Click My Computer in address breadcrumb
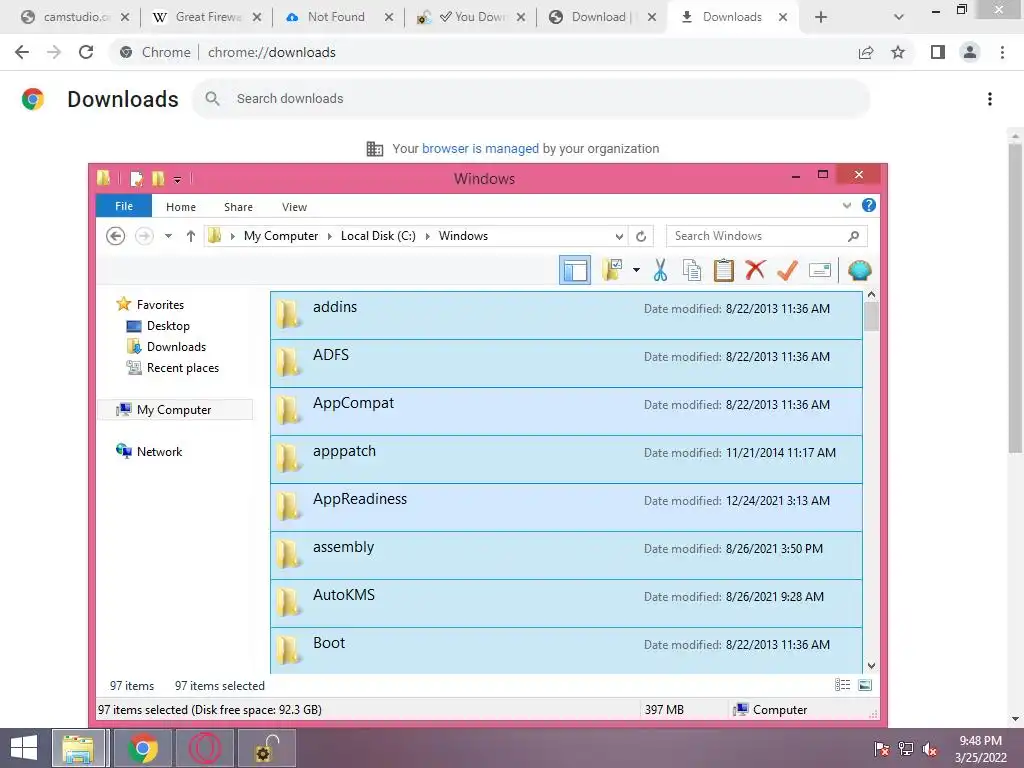1024x768 pixels. coord(281,236)
